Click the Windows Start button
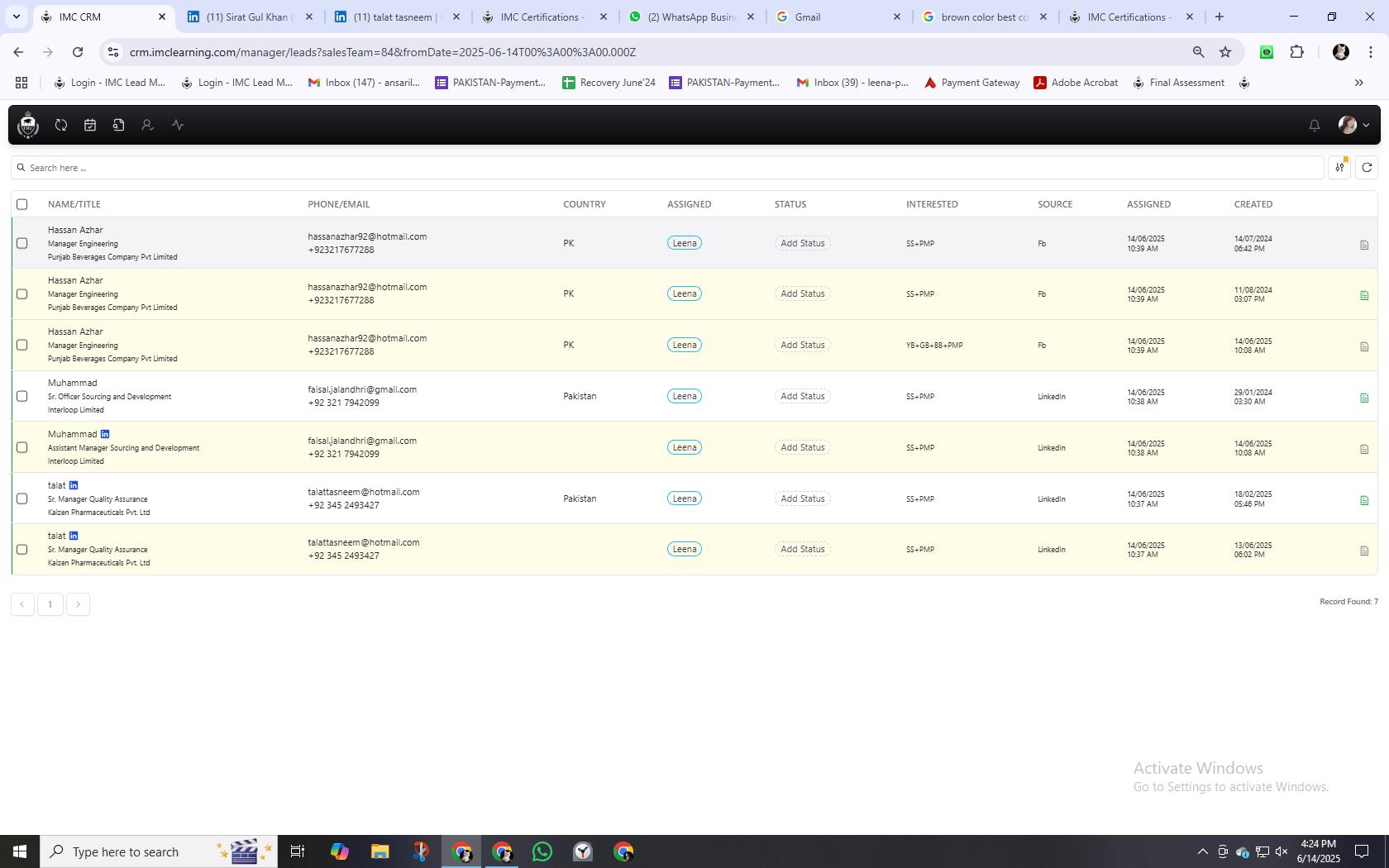1389x868 pixels. [x=20, y=851]
